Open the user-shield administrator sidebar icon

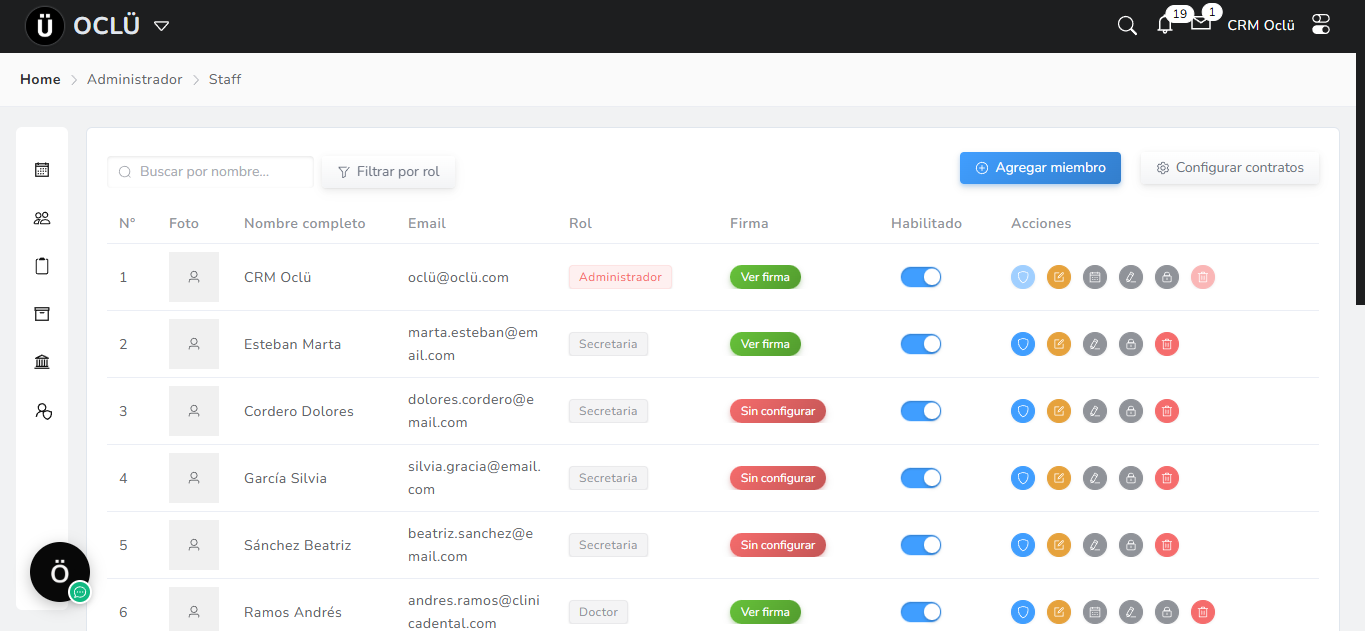click(42, 410)
